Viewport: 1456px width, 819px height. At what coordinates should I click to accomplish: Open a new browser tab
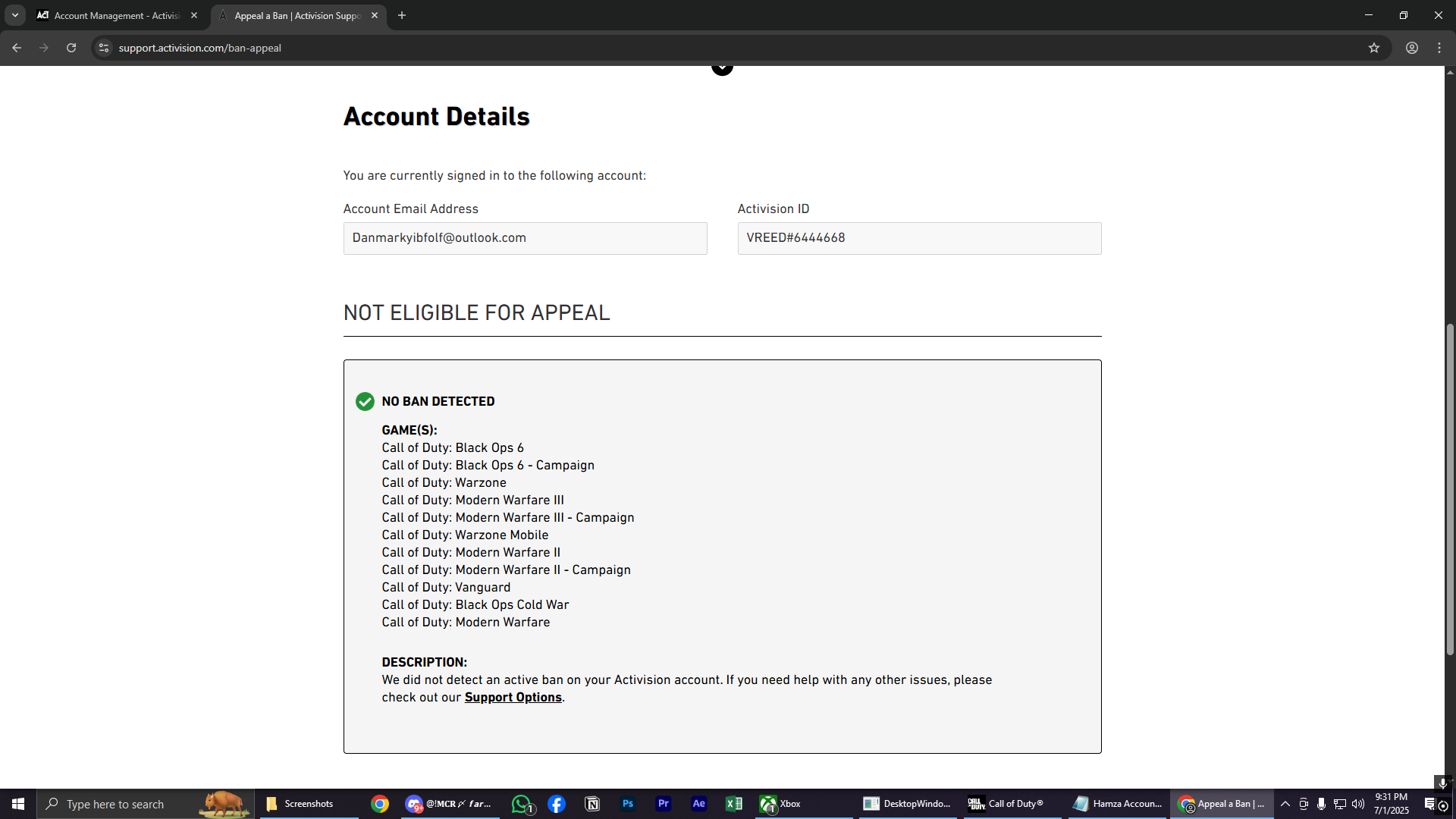tap(402, 15)
